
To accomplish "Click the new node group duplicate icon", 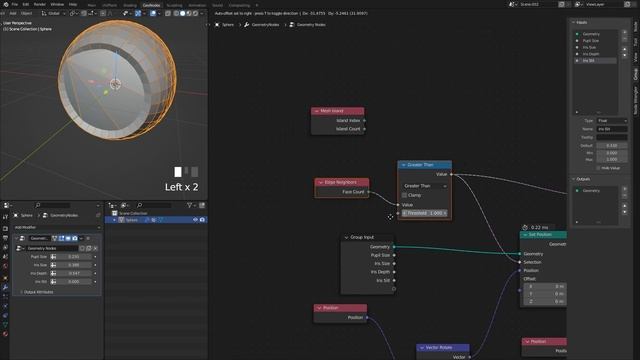I will (89, 248).
